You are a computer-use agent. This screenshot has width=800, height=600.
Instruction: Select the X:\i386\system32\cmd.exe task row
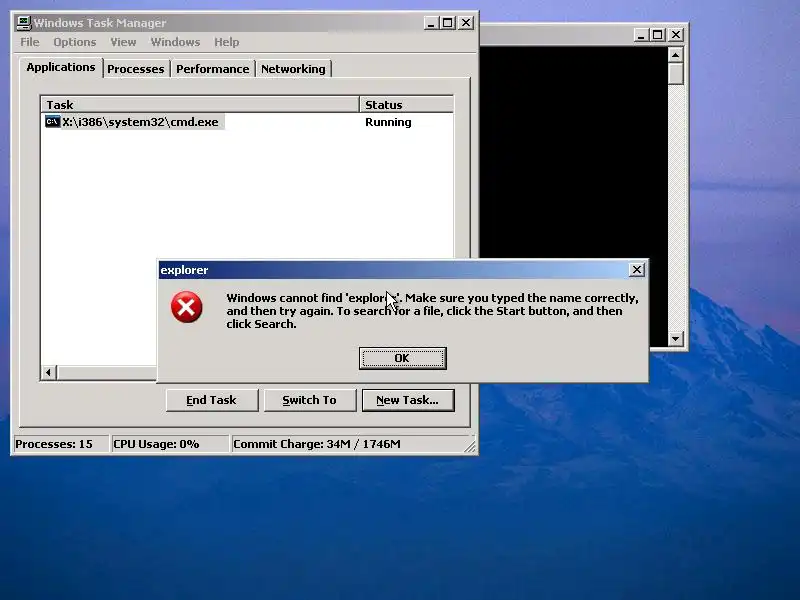tap(247, 122)
